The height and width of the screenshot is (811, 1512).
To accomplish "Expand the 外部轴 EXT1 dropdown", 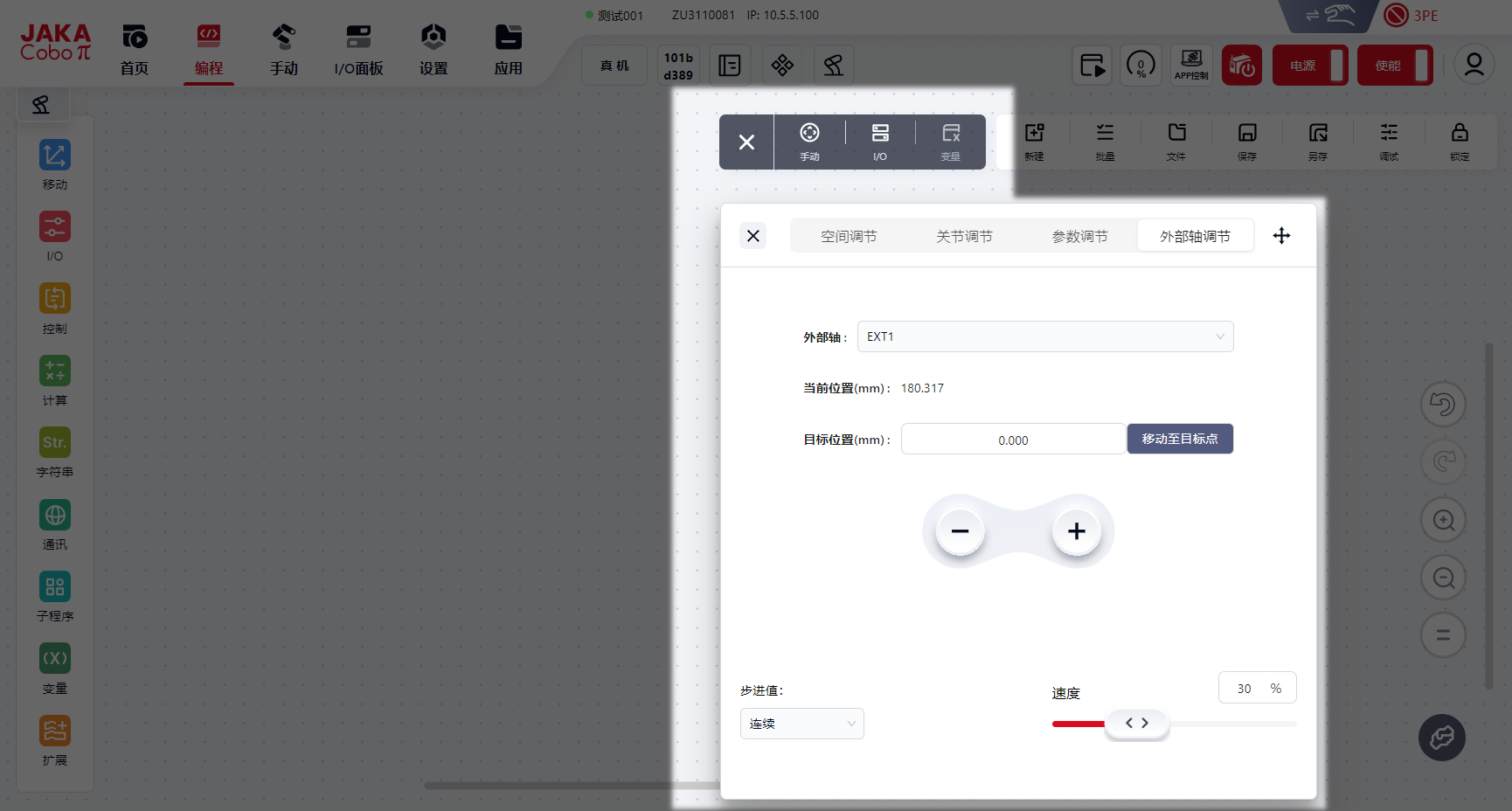I will [x=1045, y=336].
